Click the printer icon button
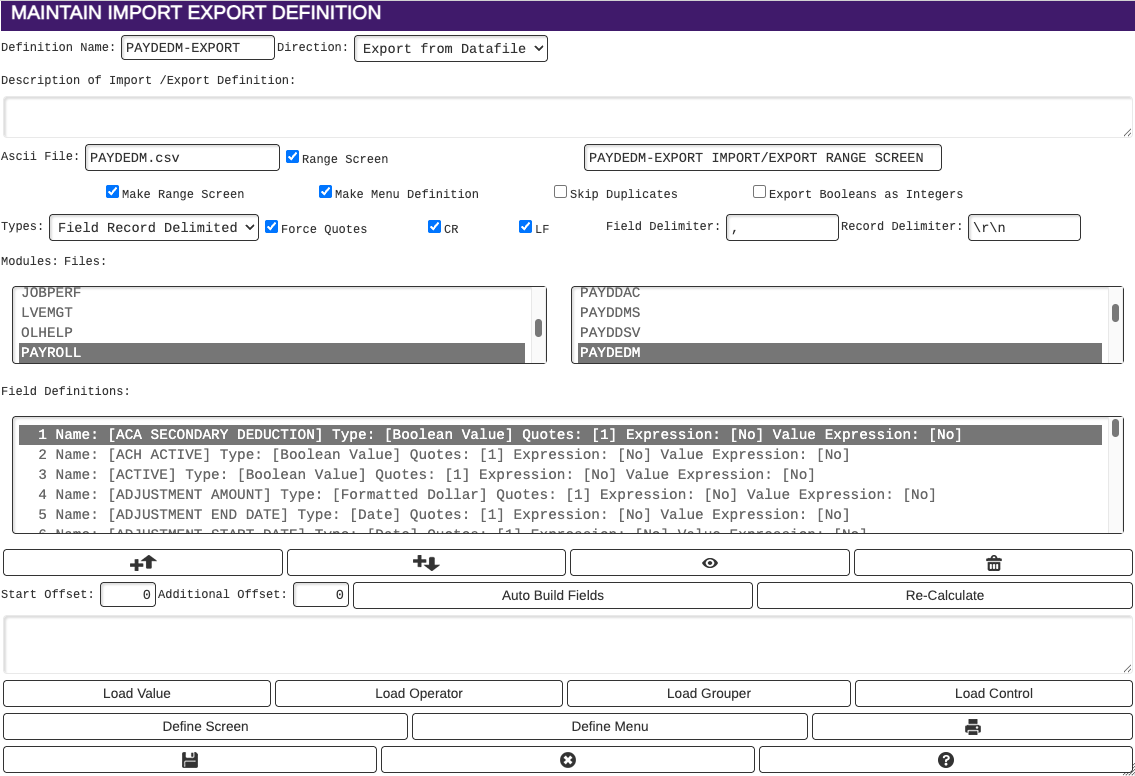This screenshot has height=776, width=1135. (x=972, y=727)
